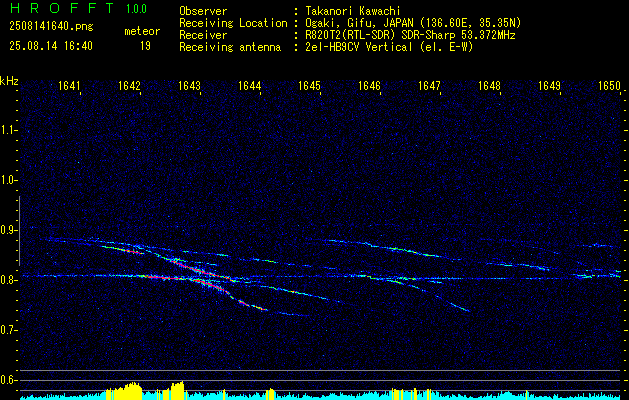Click the 1649 time axis marker
This screenshot has width=629, height=400.
(549, 86)
